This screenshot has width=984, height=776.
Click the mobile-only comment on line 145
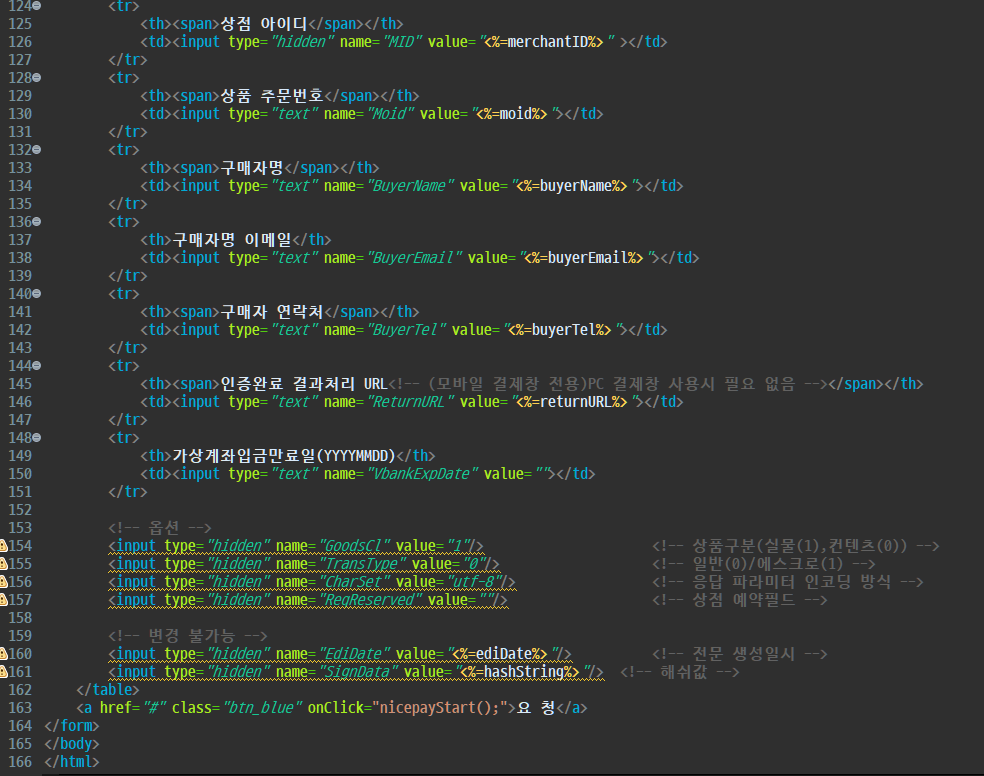click(608, 384)
